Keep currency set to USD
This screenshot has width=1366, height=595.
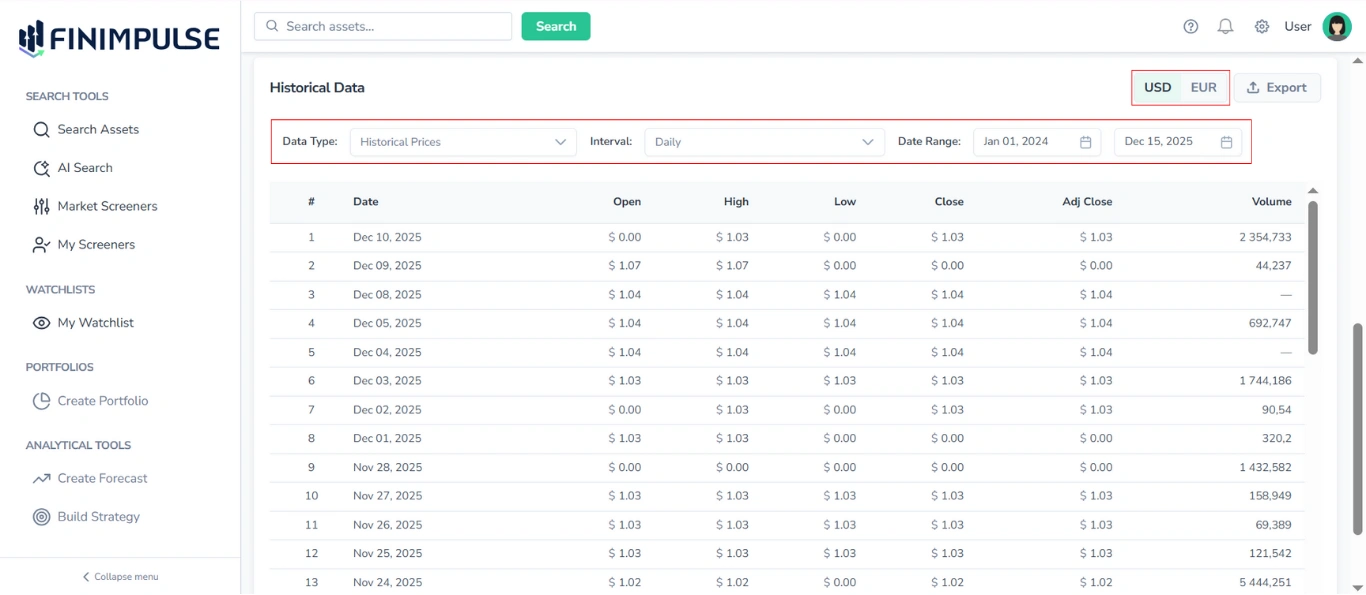pos(1157,87)
